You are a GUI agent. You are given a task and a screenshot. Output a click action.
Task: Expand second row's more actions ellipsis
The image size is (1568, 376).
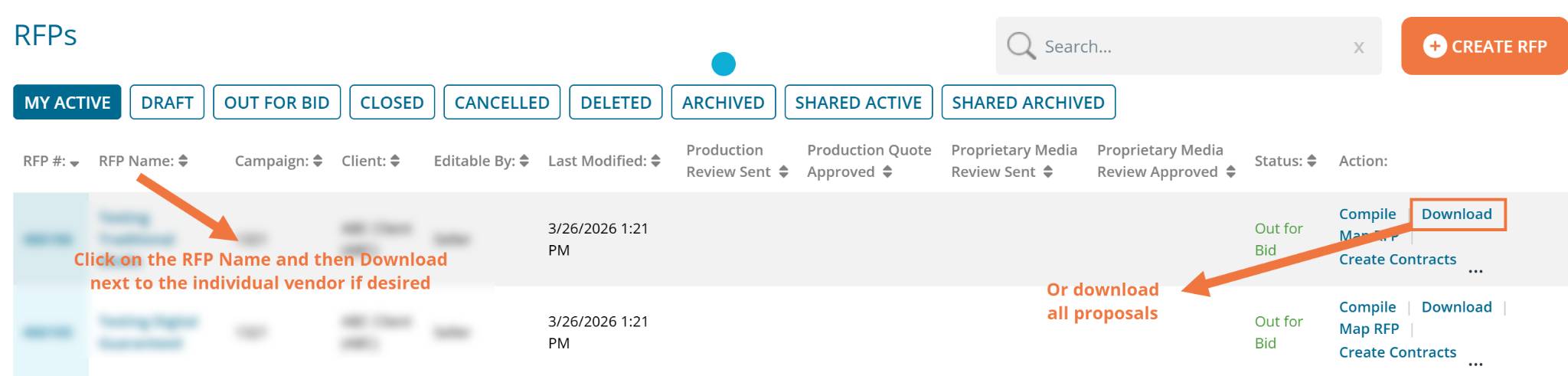[x=1475, y=365]
